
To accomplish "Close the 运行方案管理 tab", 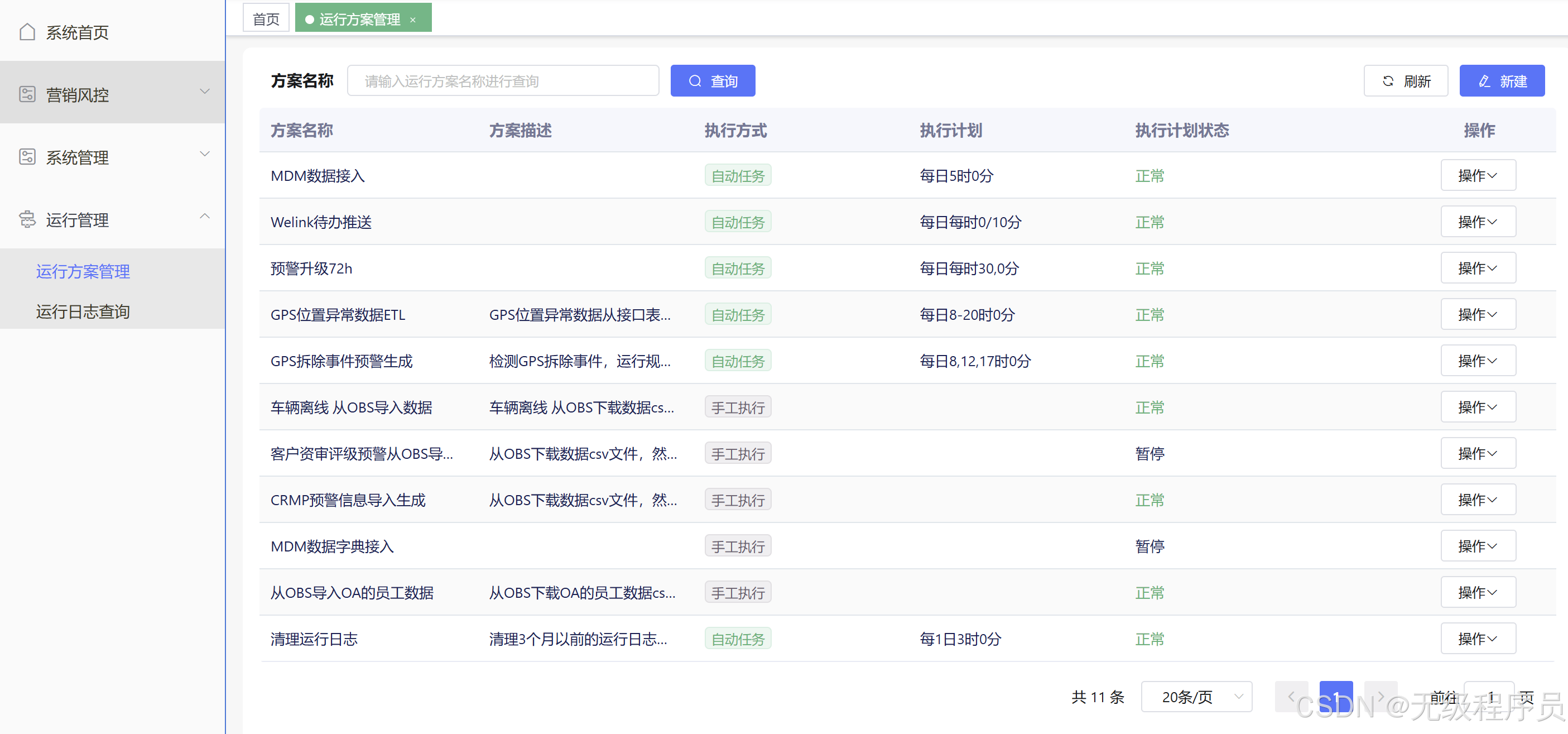I will pos(413,20).
